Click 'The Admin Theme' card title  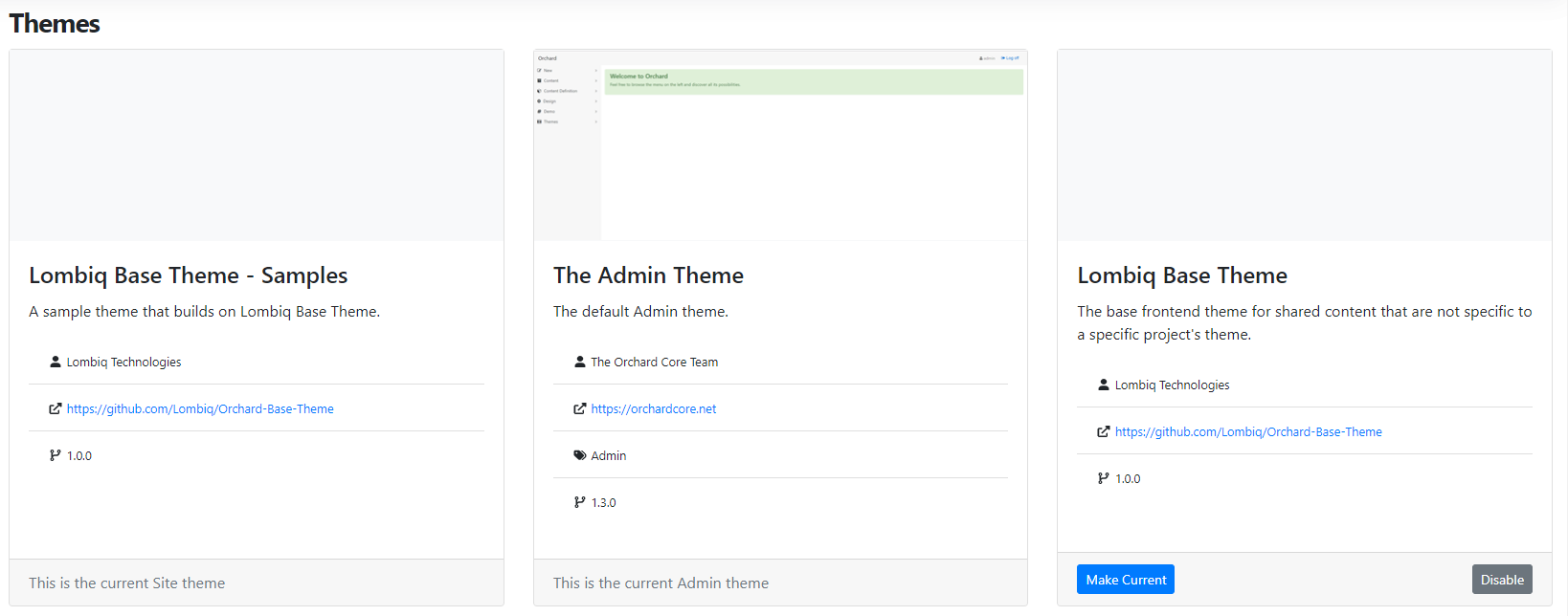pos(648,275)
